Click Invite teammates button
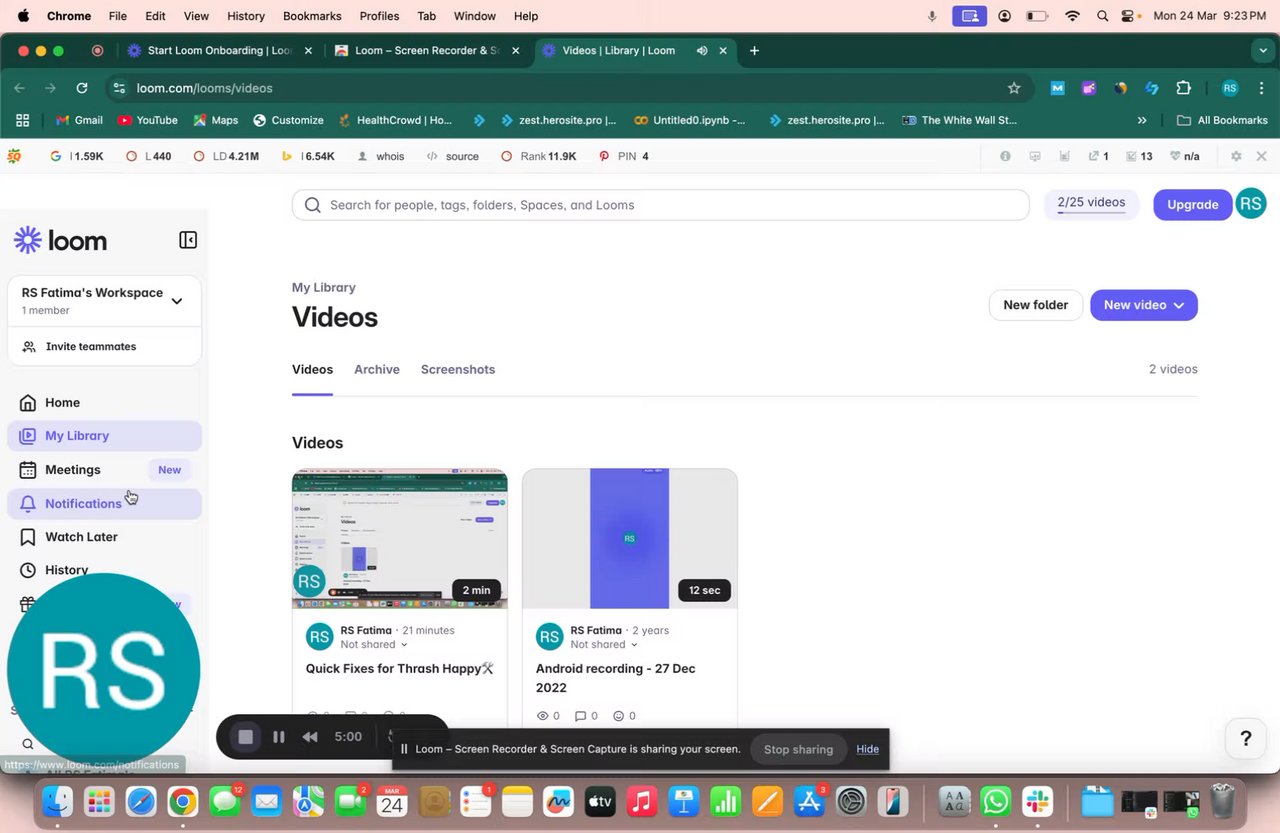1280x833 pixels. (104, 346)
